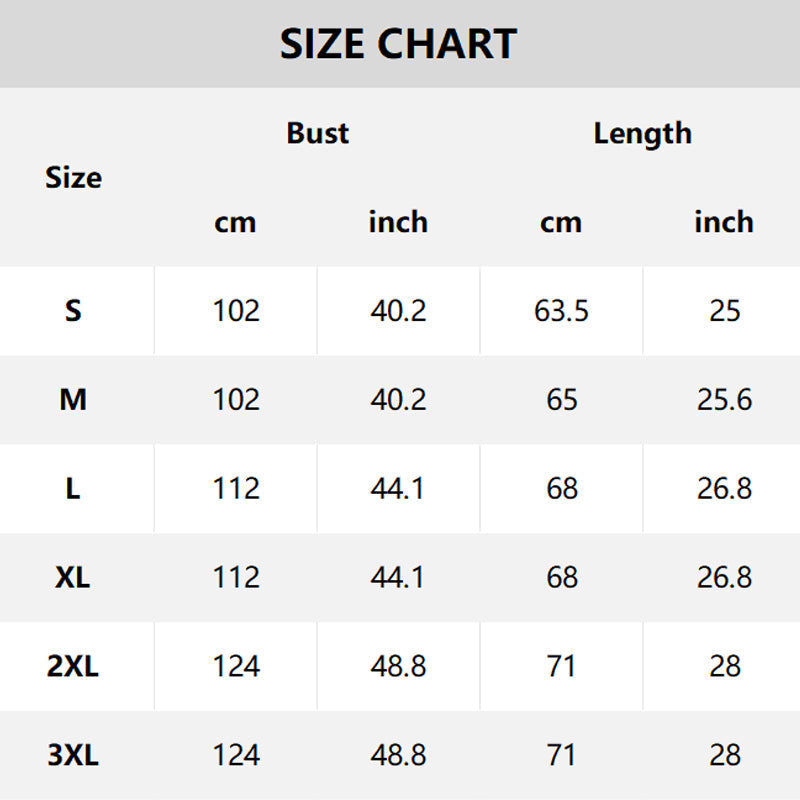The image size is (800, 800).
Task: Click the 25.6 length inch cell
Action: coord(724,400)
